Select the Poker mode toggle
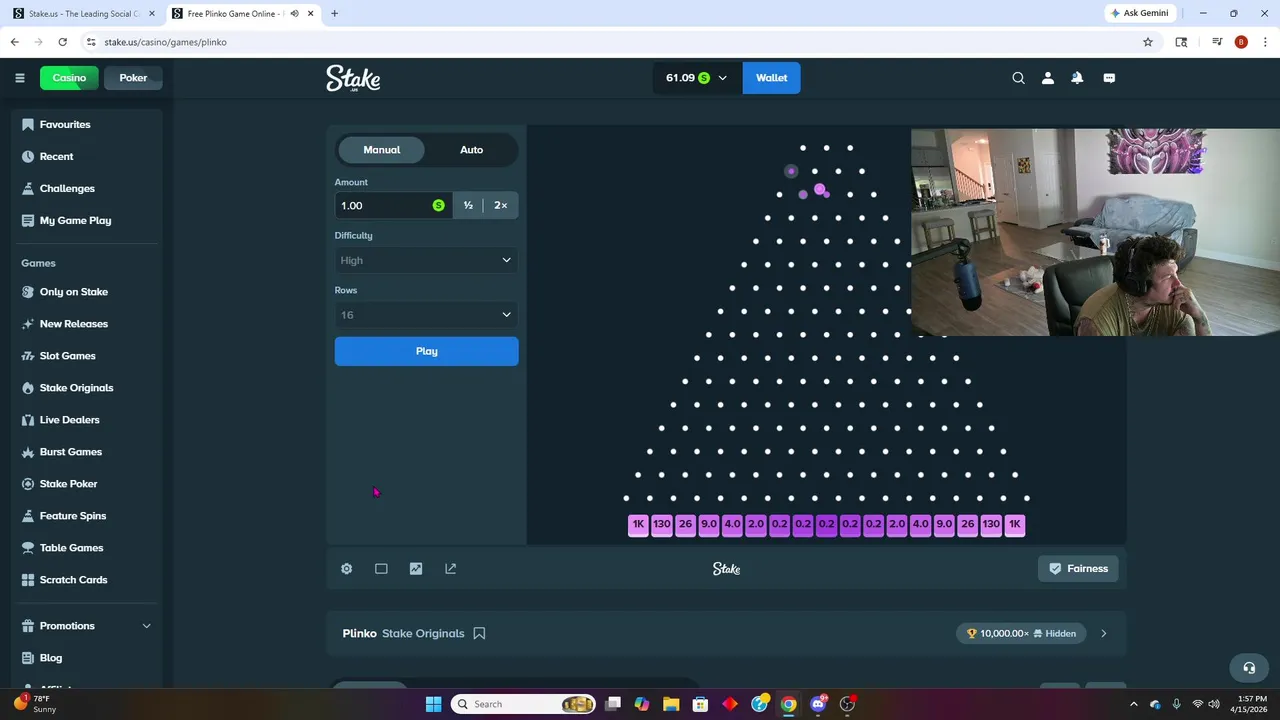 133,78
